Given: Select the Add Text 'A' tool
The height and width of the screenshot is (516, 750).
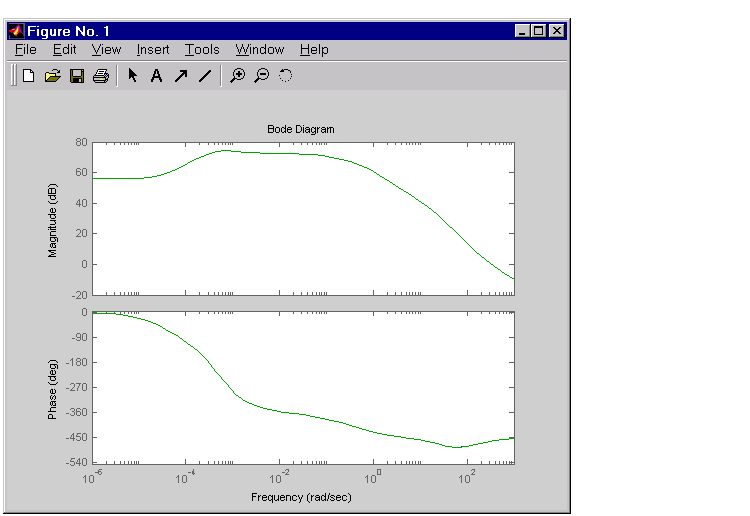Looking at the screenshot, I should [156, 75].
